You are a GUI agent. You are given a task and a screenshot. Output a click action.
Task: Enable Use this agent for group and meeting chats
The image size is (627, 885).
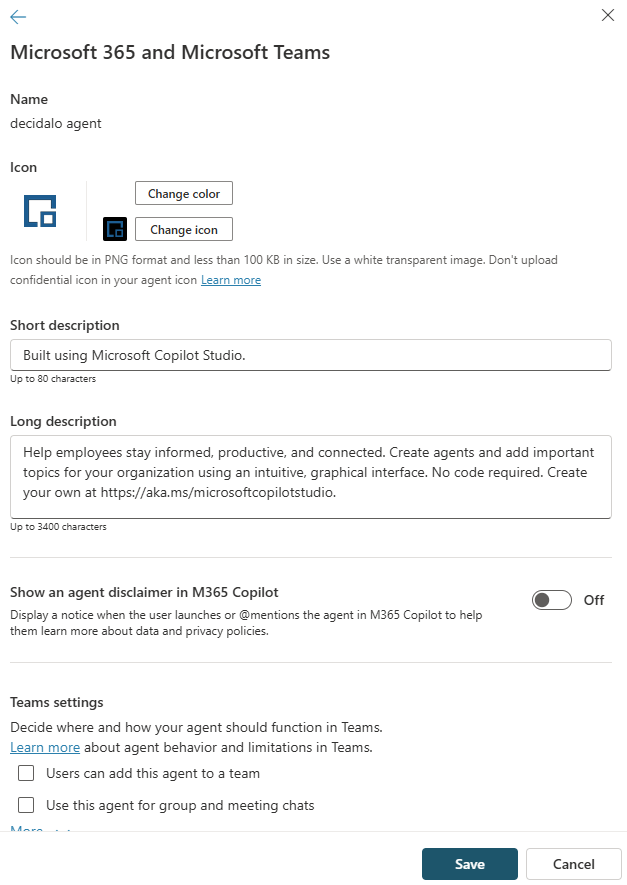click(x=26, y=805)
